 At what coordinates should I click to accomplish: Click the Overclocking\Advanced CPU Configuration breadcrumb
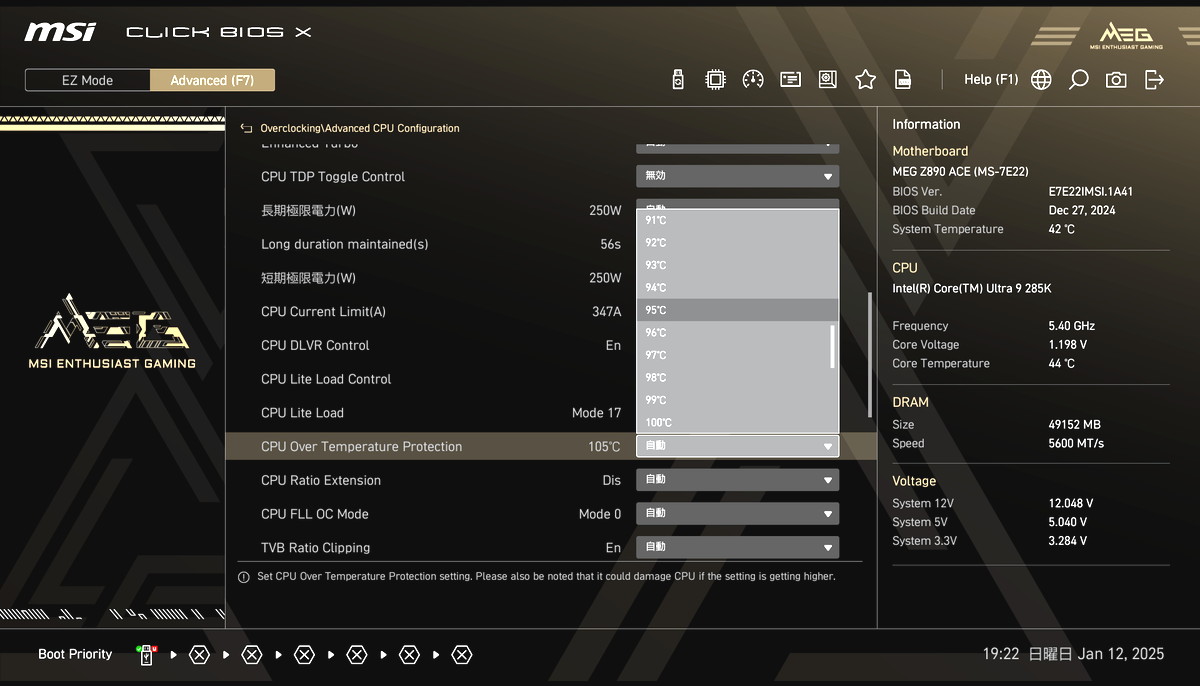360,128
